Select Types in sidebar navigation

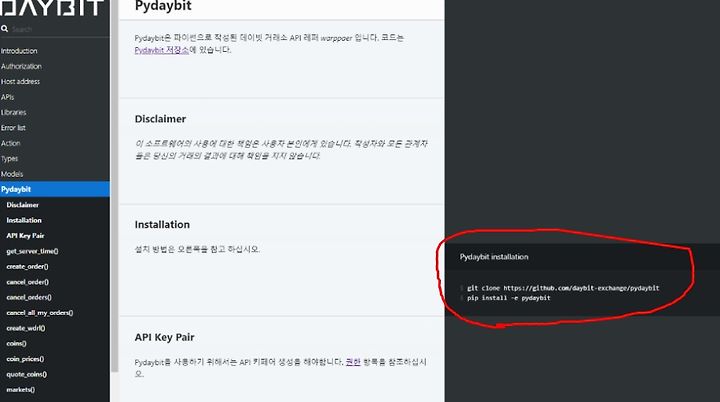[9, 159]
